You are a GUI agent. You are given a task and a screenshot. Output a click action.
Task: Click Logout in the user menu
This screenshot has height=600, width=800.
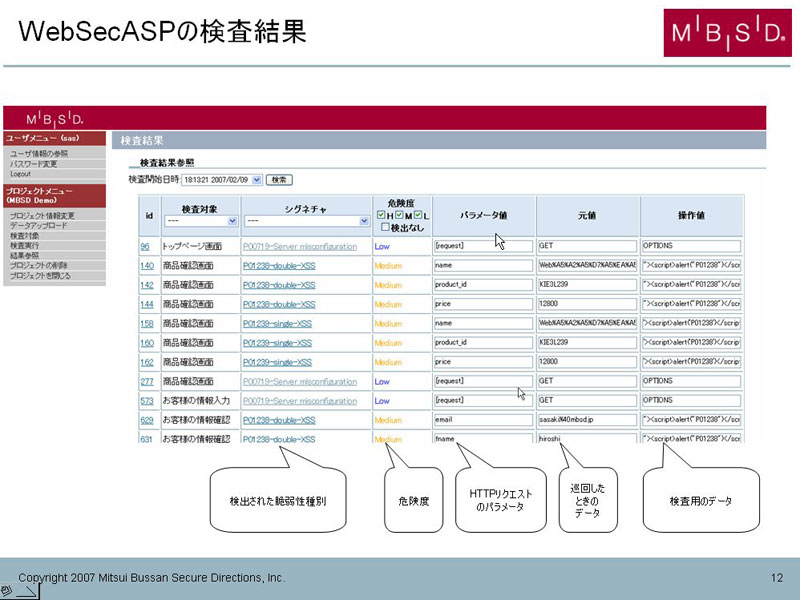20,174
